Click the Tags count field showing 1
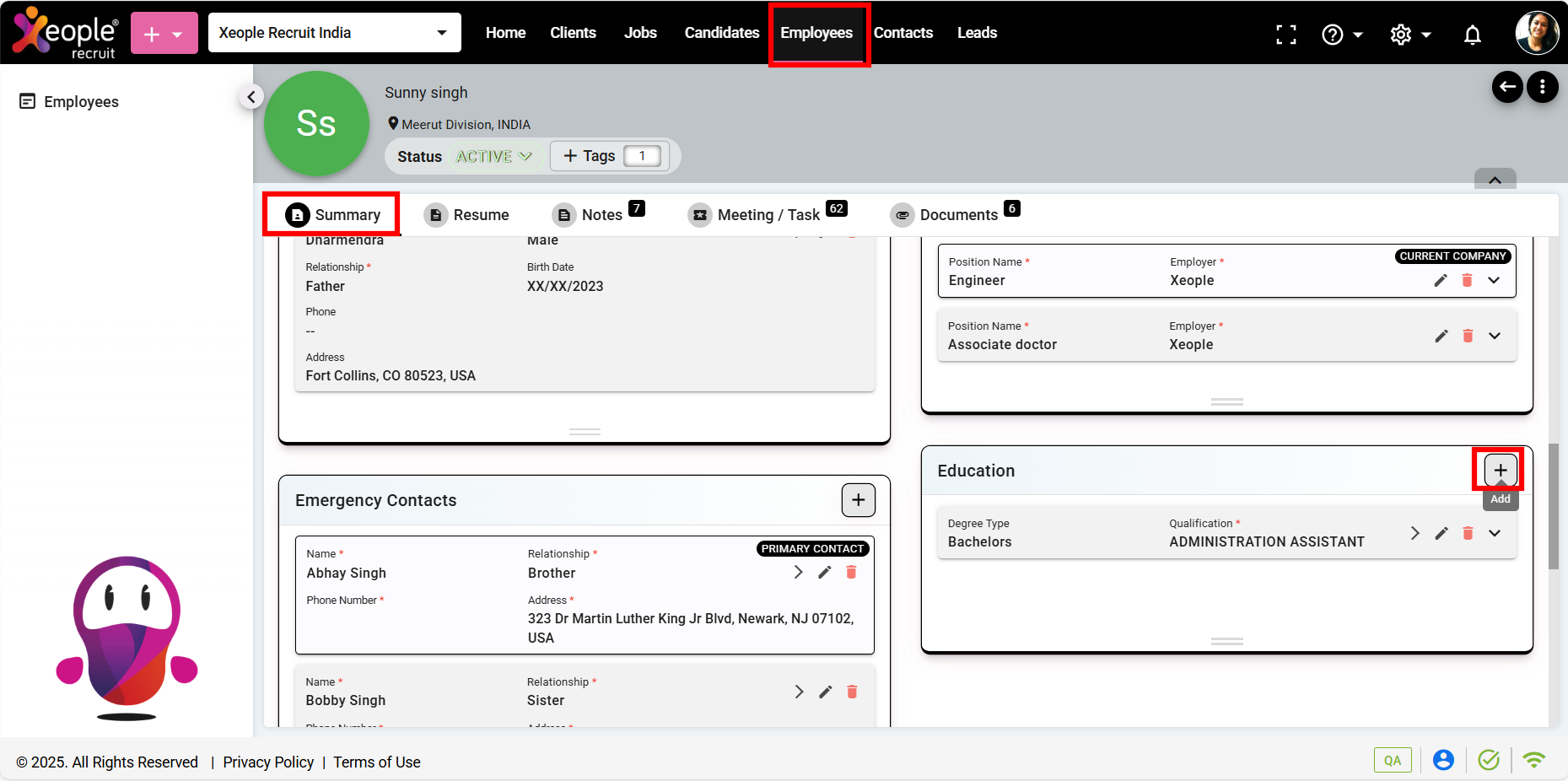The width and height of the screenshot is (1568, 781). tap(642, 156)
